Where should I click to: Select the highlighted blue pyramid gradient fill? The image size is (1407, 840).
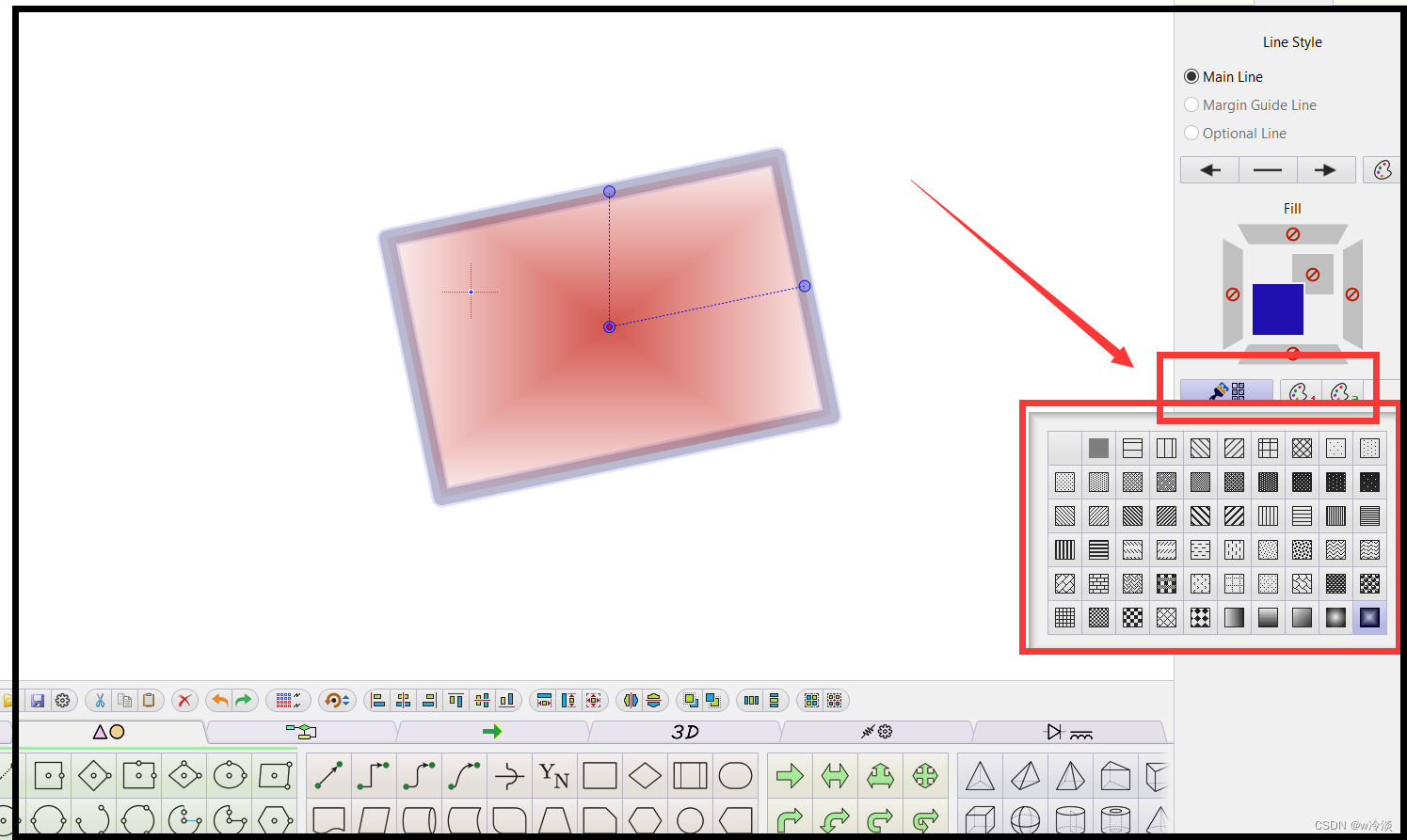coord(1369,617)
